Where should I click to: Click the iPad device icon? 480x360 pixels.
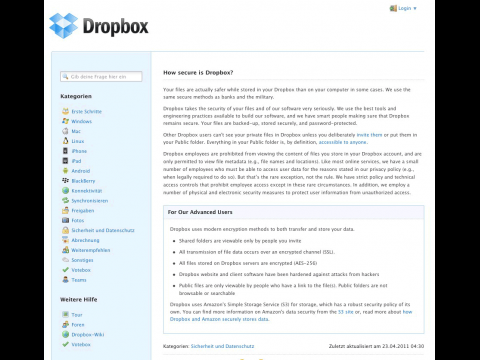(x=66, y=161)
